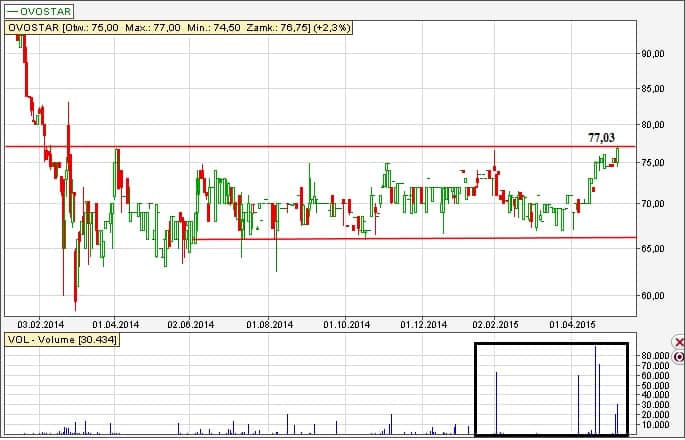
Task: Click the 80.000 volume axis label
Action: [656, 356]
